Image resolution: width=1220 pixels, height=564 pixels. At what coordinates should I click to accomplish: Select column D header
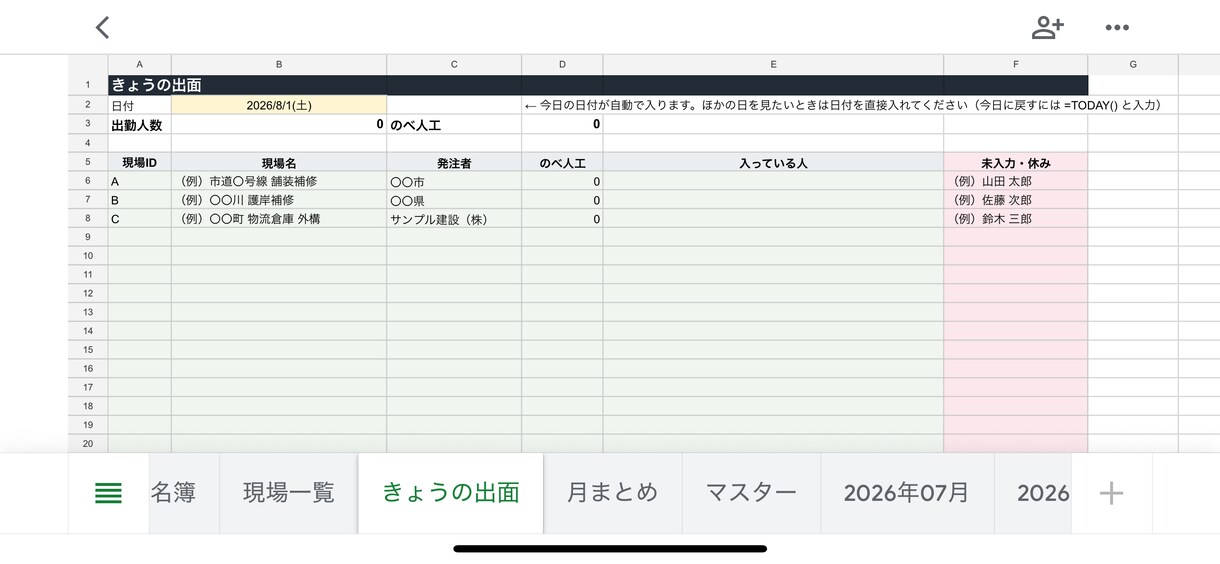(x=562, y=65)
